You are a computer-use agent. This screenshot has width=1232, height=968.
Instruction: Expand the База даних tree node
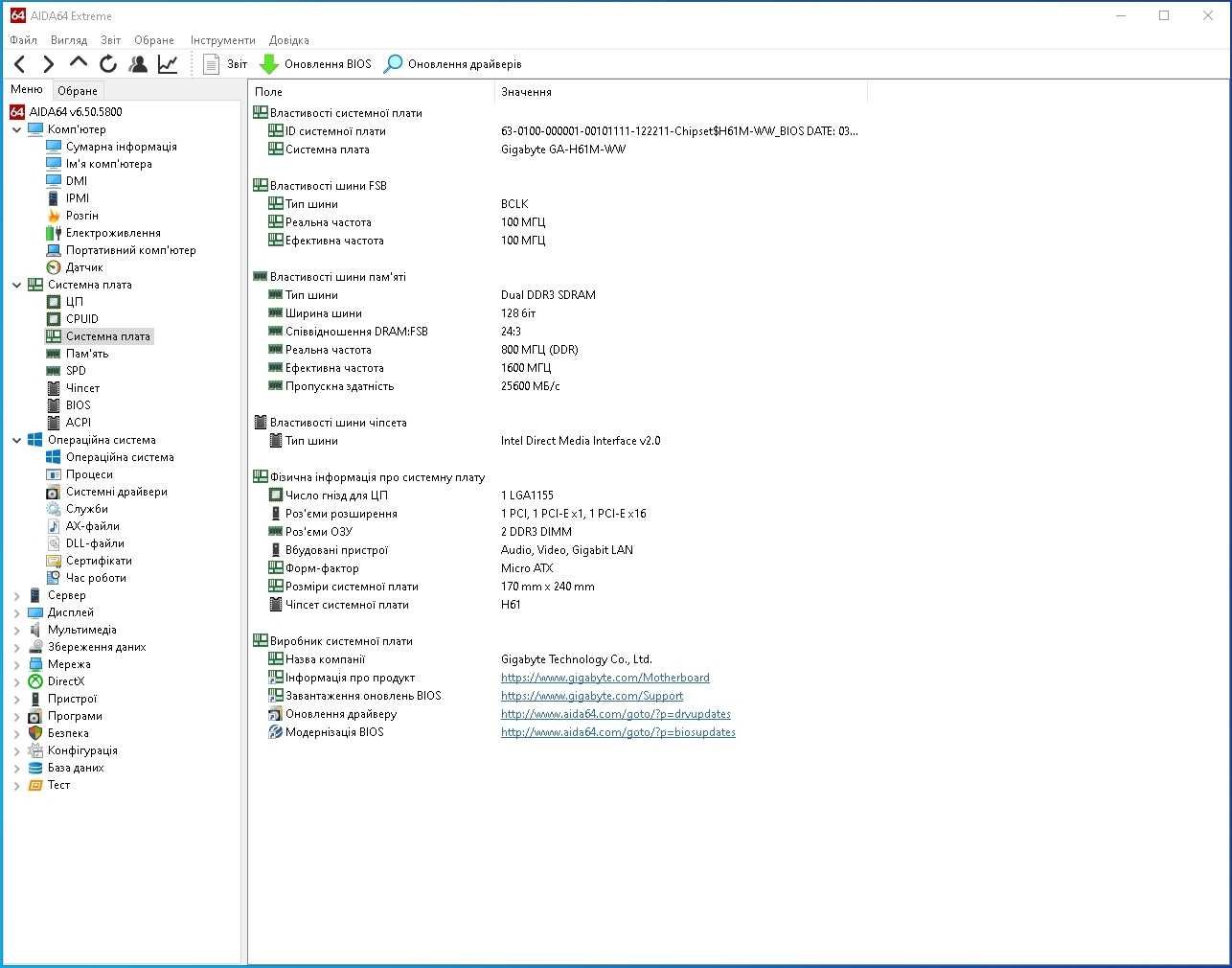click(16, 768)
